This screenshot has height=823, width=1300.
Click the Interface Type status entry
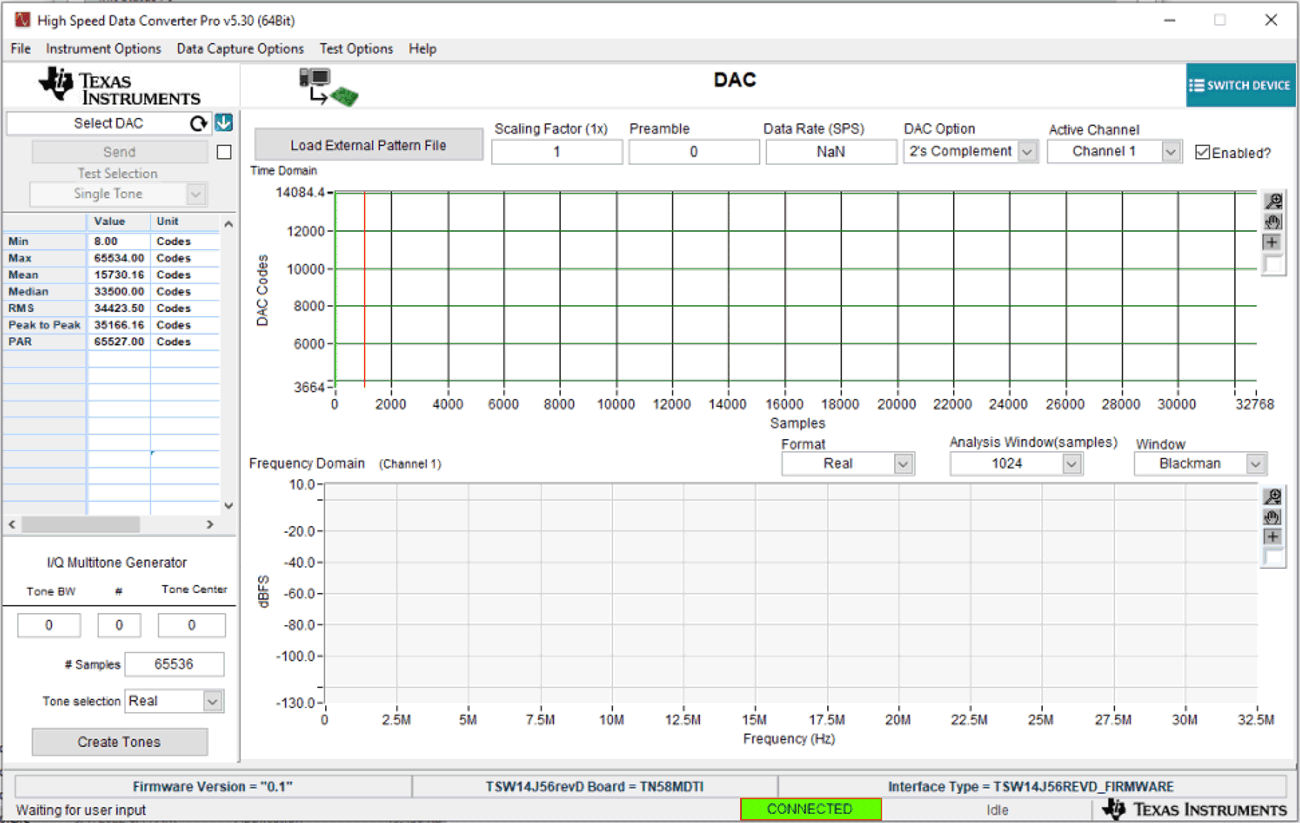(1031, 787)
